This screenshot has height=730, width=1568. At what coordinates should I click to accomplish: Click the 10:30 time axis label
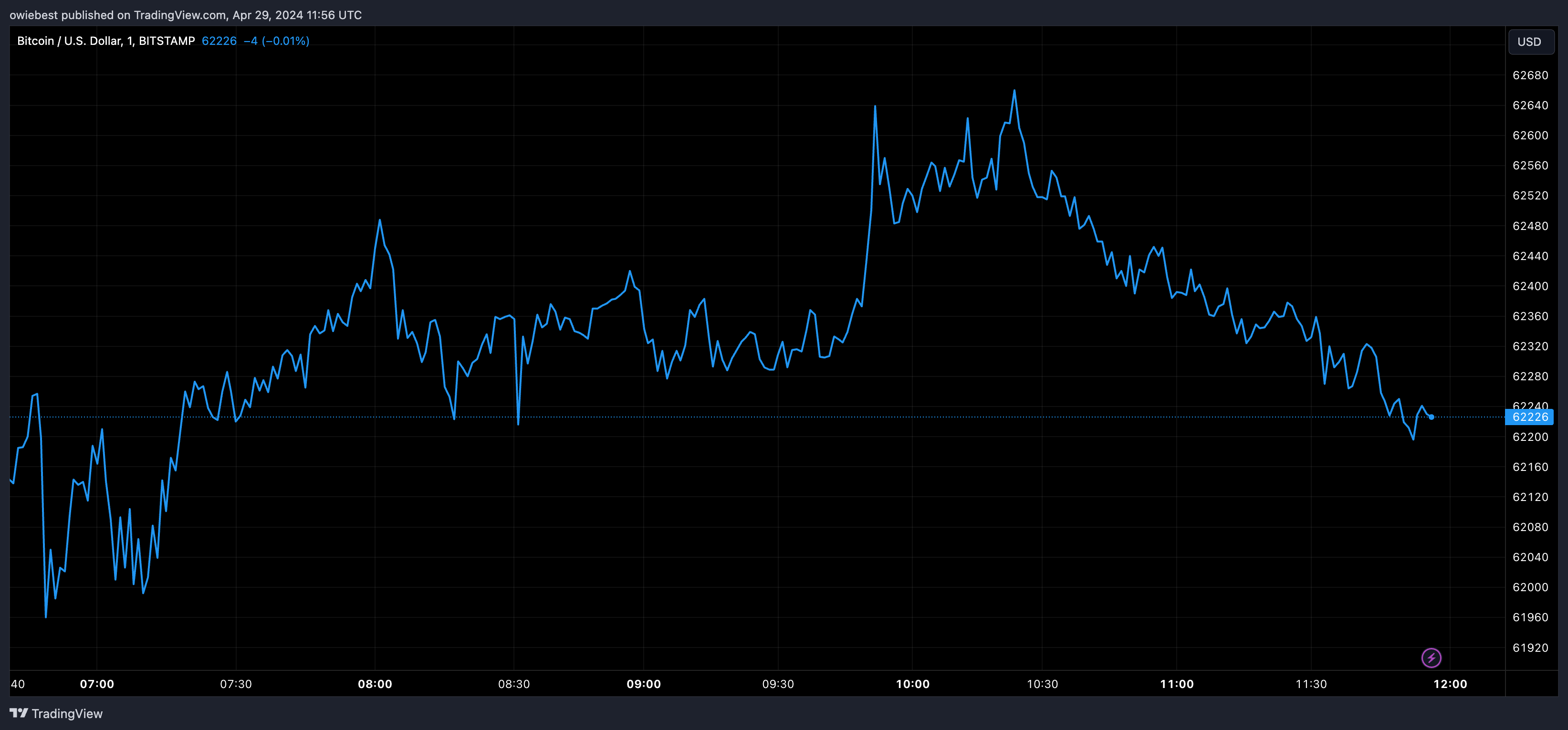point(1042,684)
